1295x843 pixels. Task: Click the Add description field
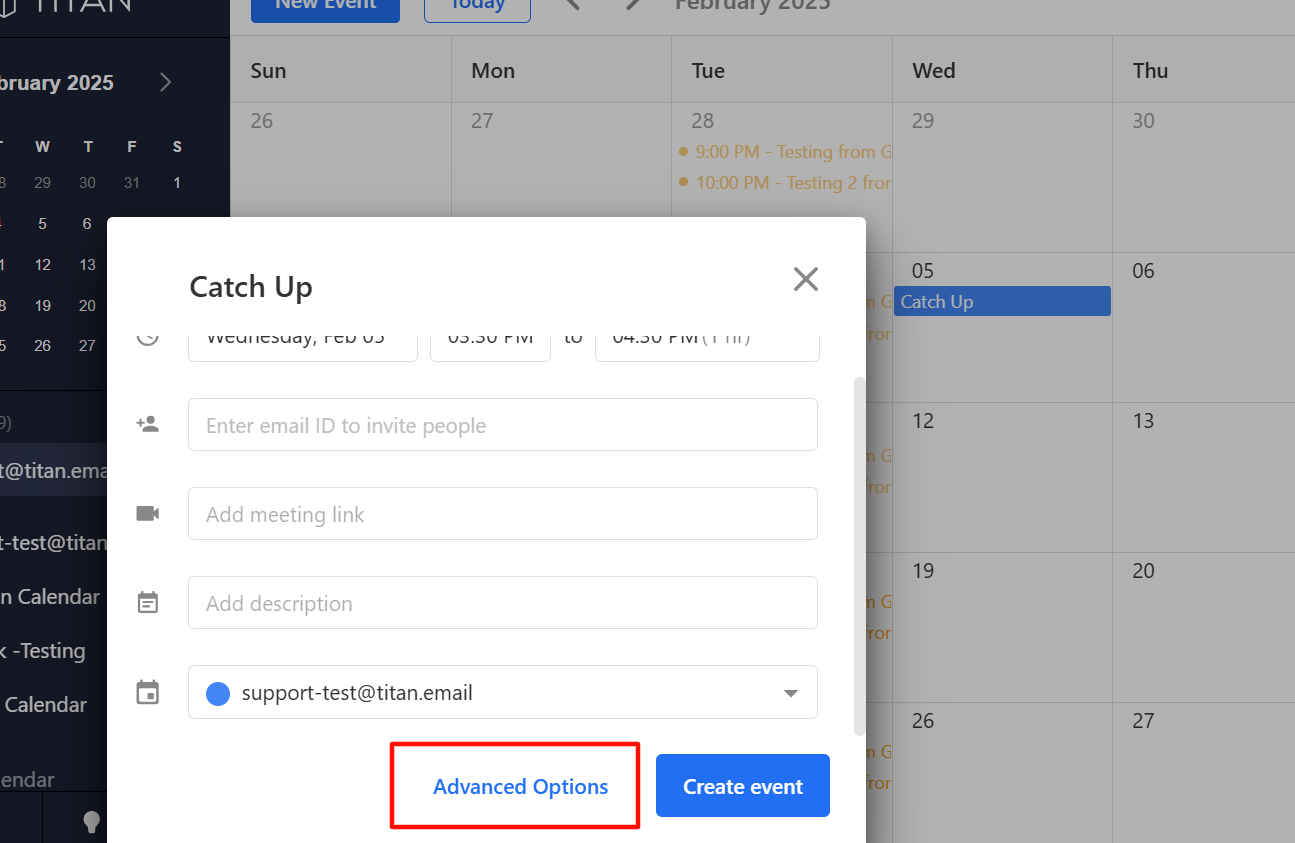(503, 603)
